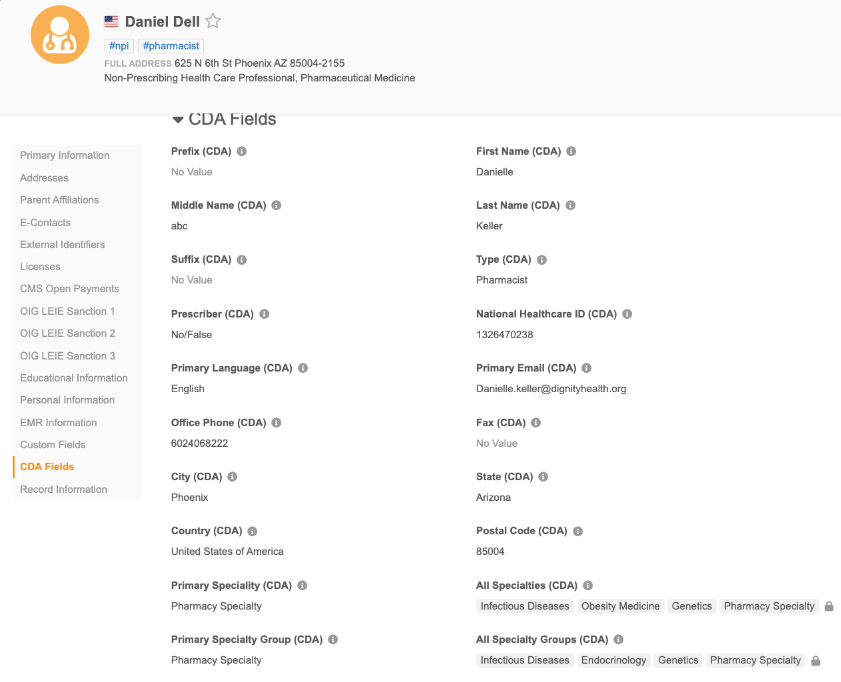Open the Primary Information section
Image resolution: width=841 pixels, height=682 pixels.
[x=65, y=155]
